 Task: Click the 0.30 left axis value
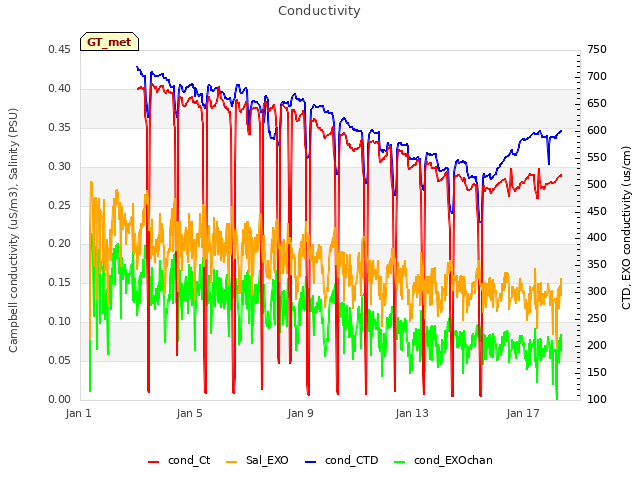[x=59, y=167]
